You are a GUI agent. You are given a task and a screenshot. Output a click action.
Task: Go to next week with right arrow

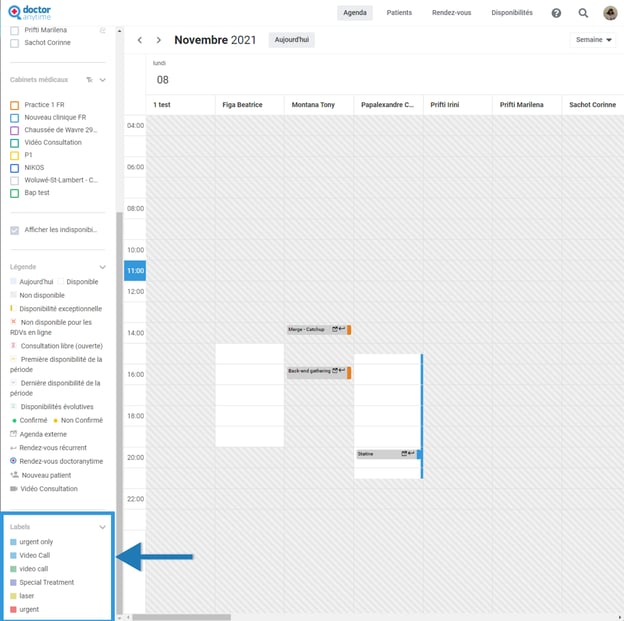pos(158,40)
